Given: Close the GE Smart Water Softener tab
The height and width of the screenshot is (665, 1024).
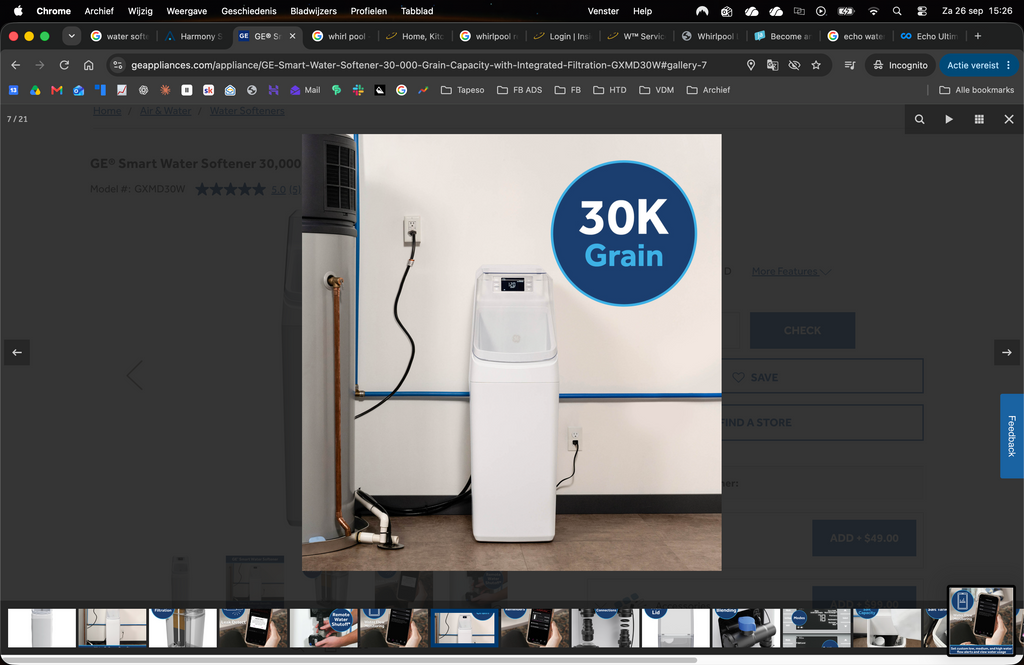Looking at the screenshot, I should [292, 36].
